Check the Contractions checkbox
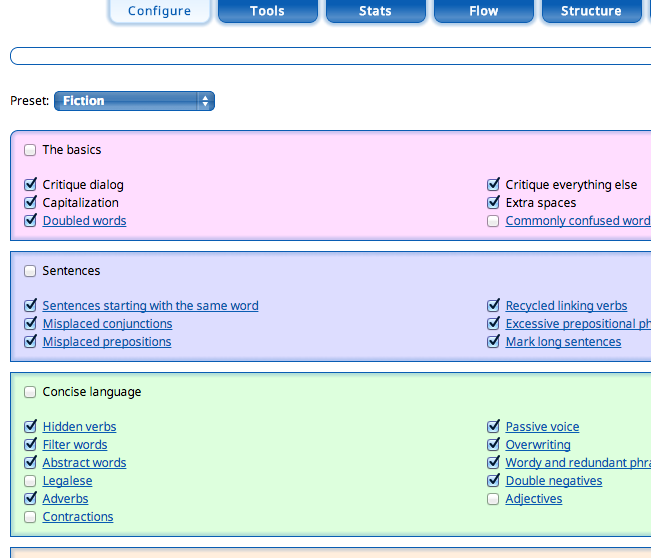 [30, 517]
